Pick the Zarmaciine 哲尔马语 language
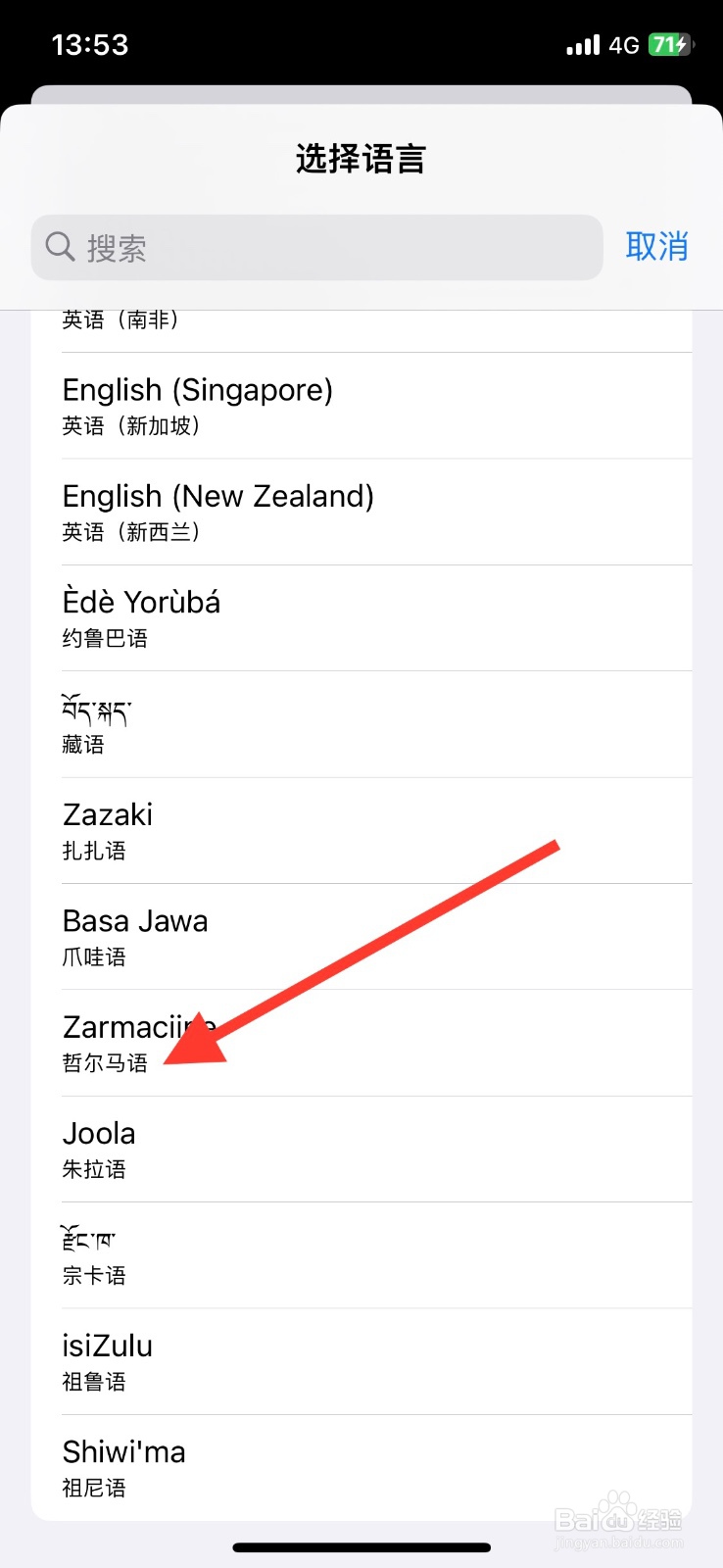Image resolution: width=723 pixels, height=1568 pixels. 361,1043
